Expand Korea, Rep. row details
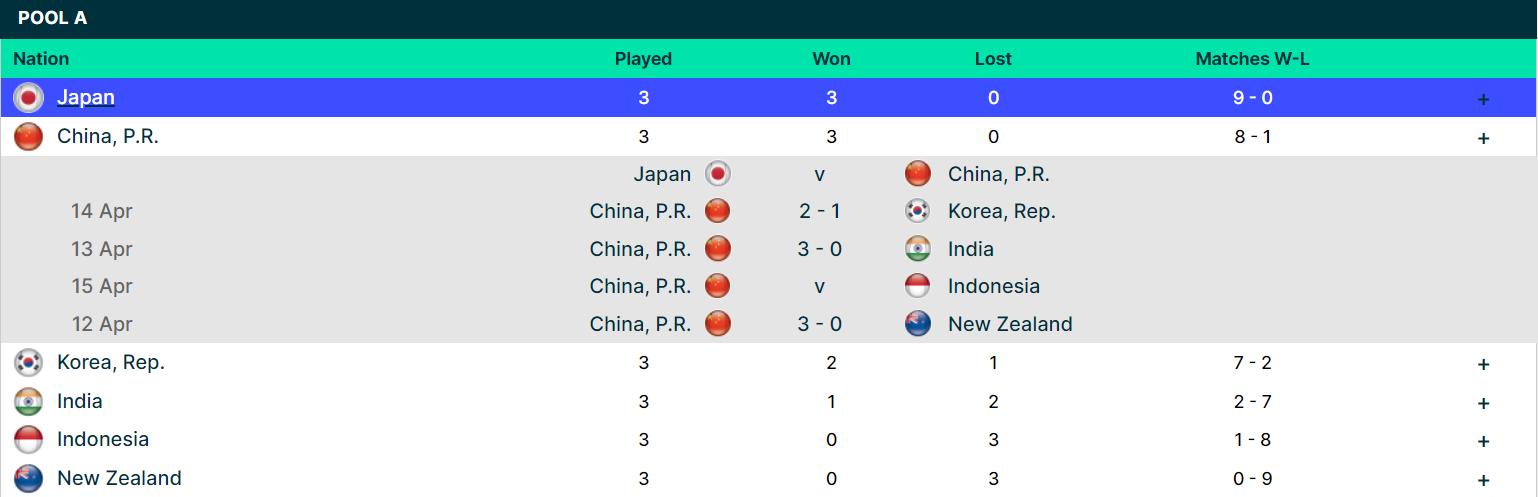The image size is (1538, 497). 1483,364
